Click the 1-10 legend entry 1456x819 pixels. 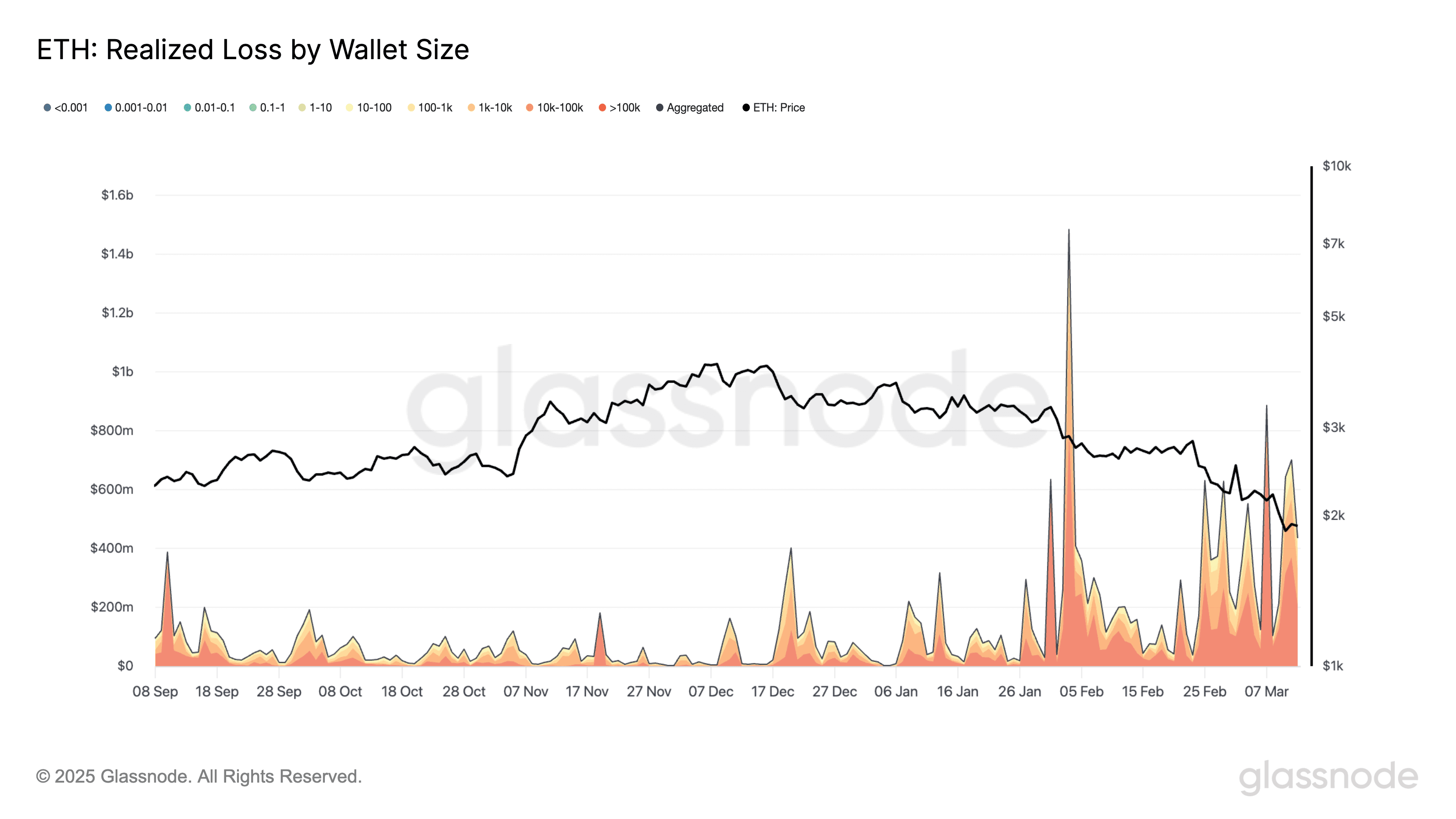click(315, 107)
